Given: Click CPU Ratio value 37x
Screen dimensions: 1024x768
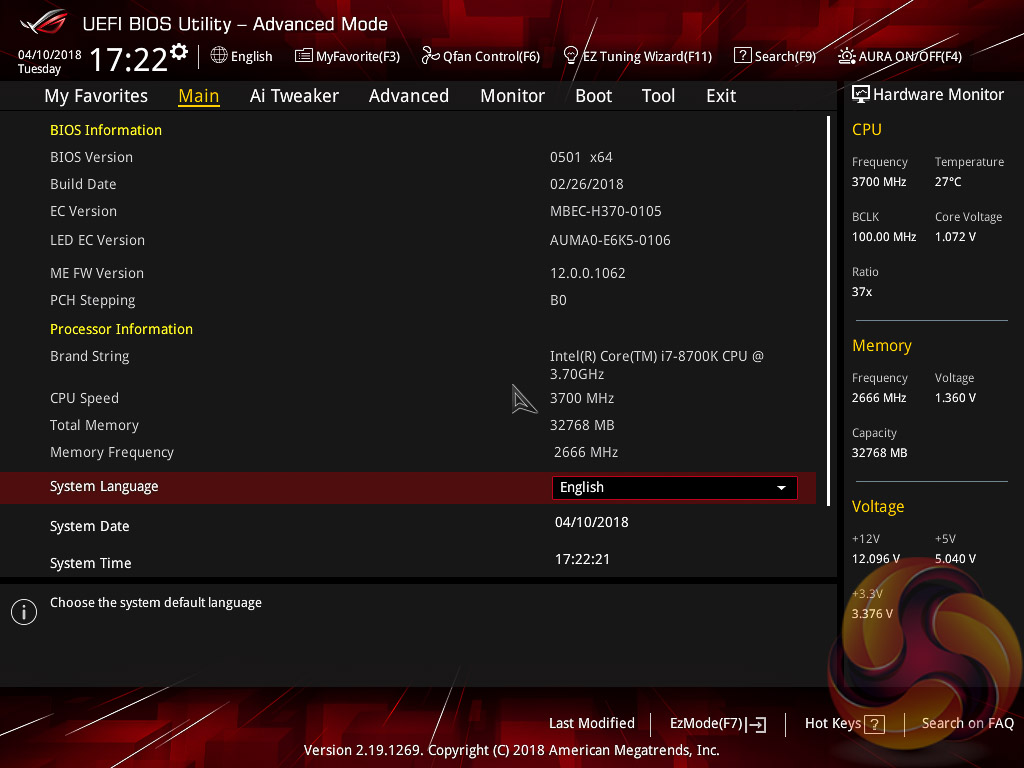Looking at the screenshot, I should click(x=861, y=292).
